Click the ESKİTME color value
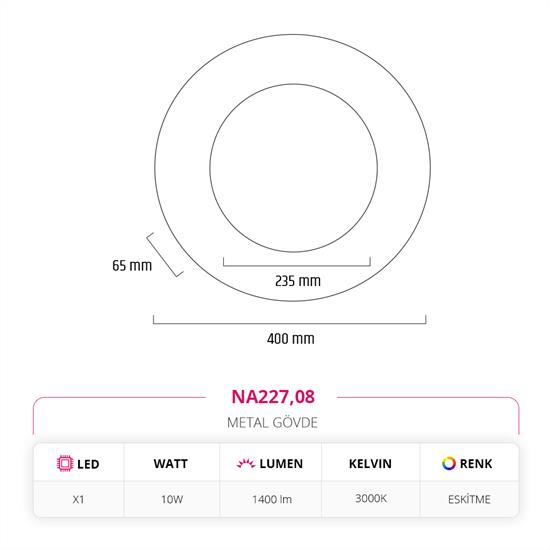This screenshot has height=550, width=550. pyautogui.click(x=469, y=499)
